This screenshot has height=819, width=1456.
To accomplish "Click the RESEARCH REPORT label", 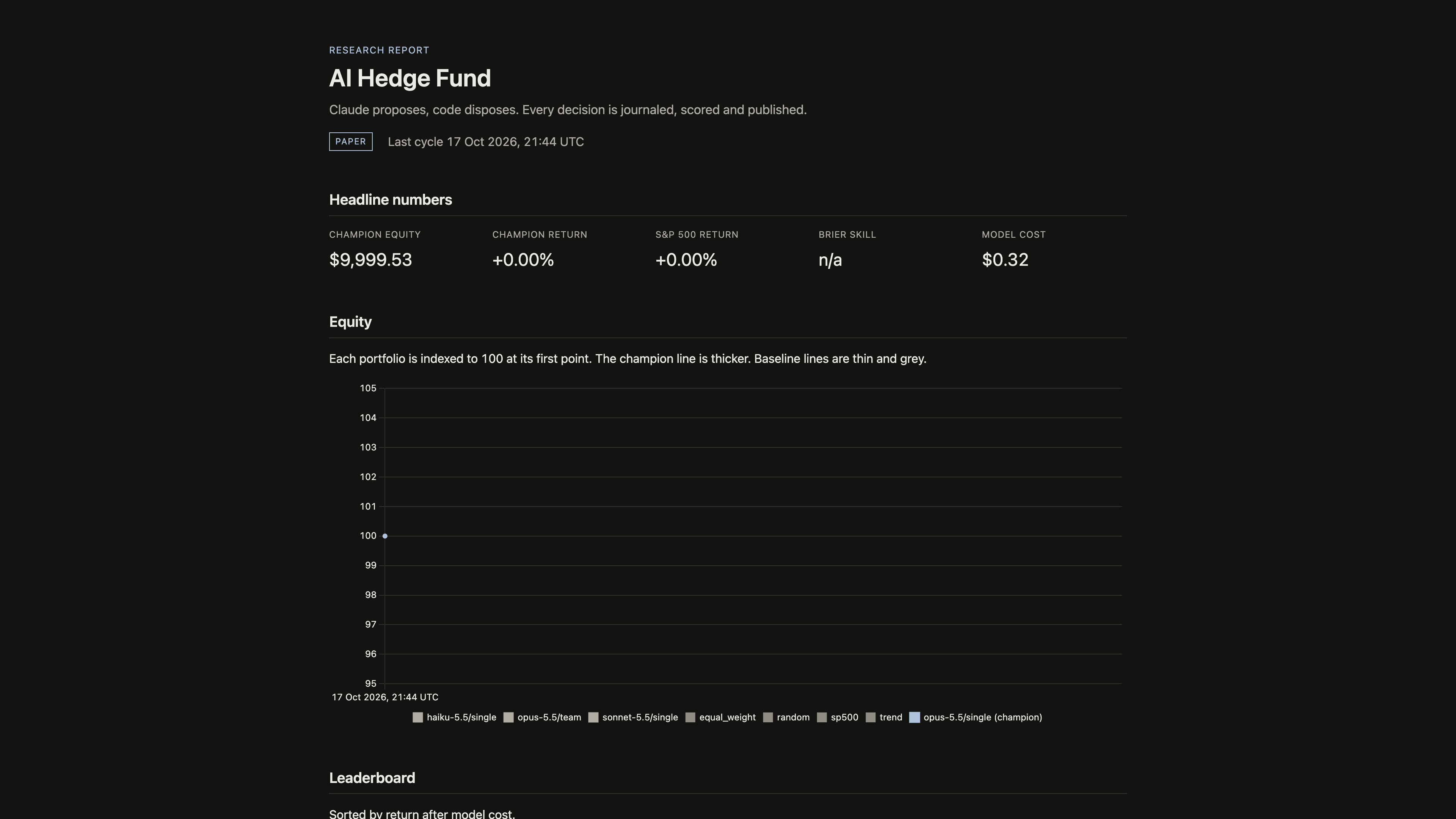I will point(379,50).
